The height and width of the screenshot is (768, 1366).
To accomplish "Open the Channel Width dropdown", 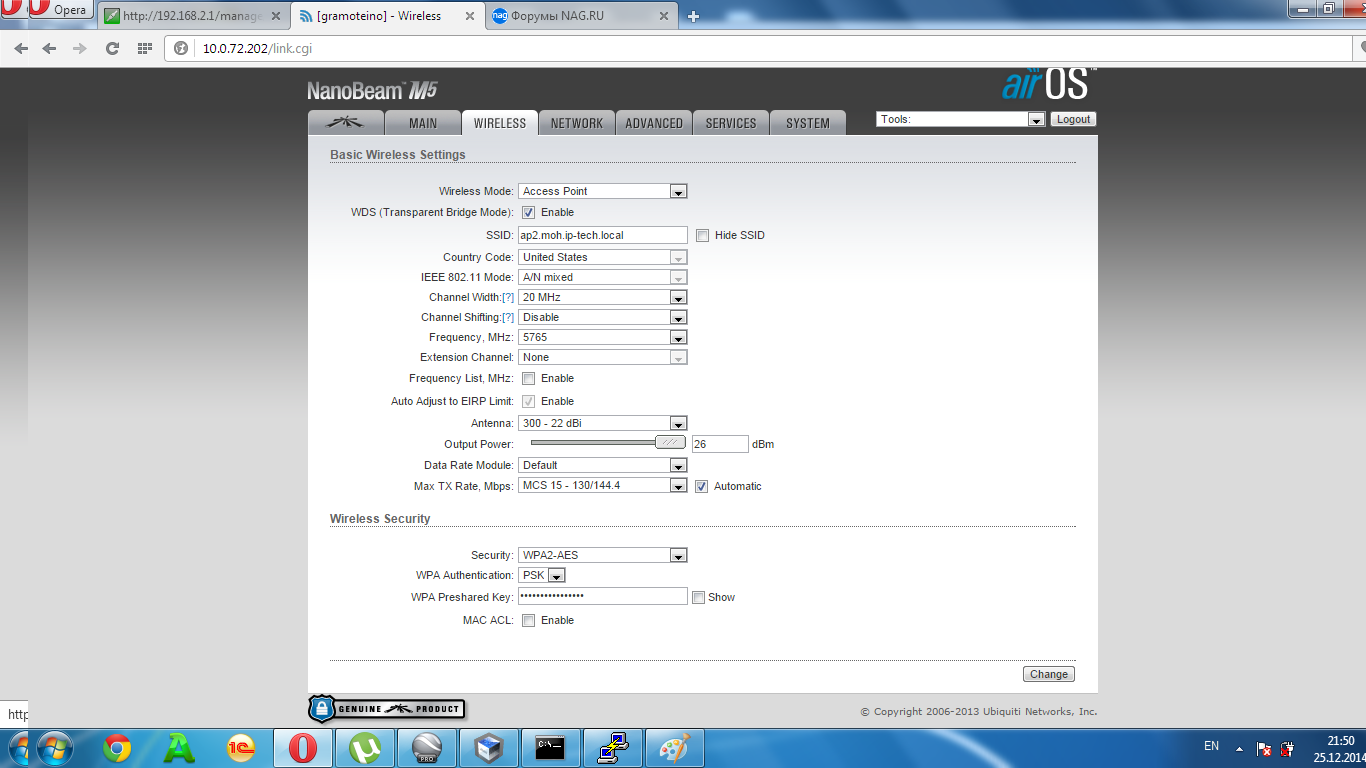I will pyautogui.click(x=603, y=297).
